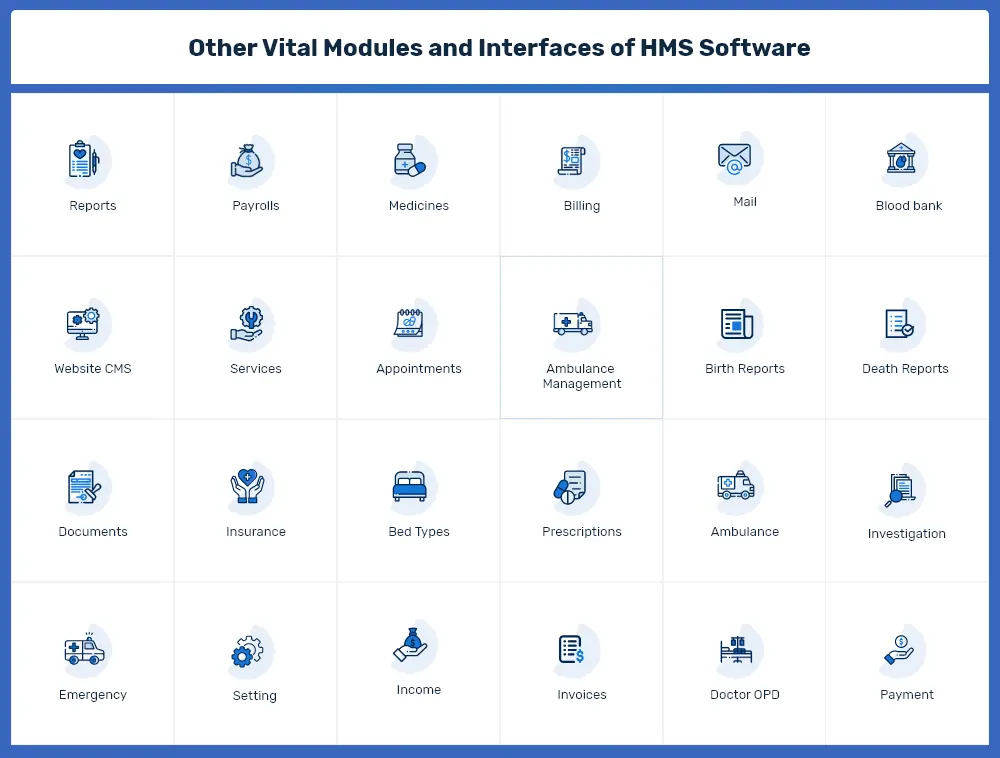Click the "Bed Types" label

(x=419, y=532)
